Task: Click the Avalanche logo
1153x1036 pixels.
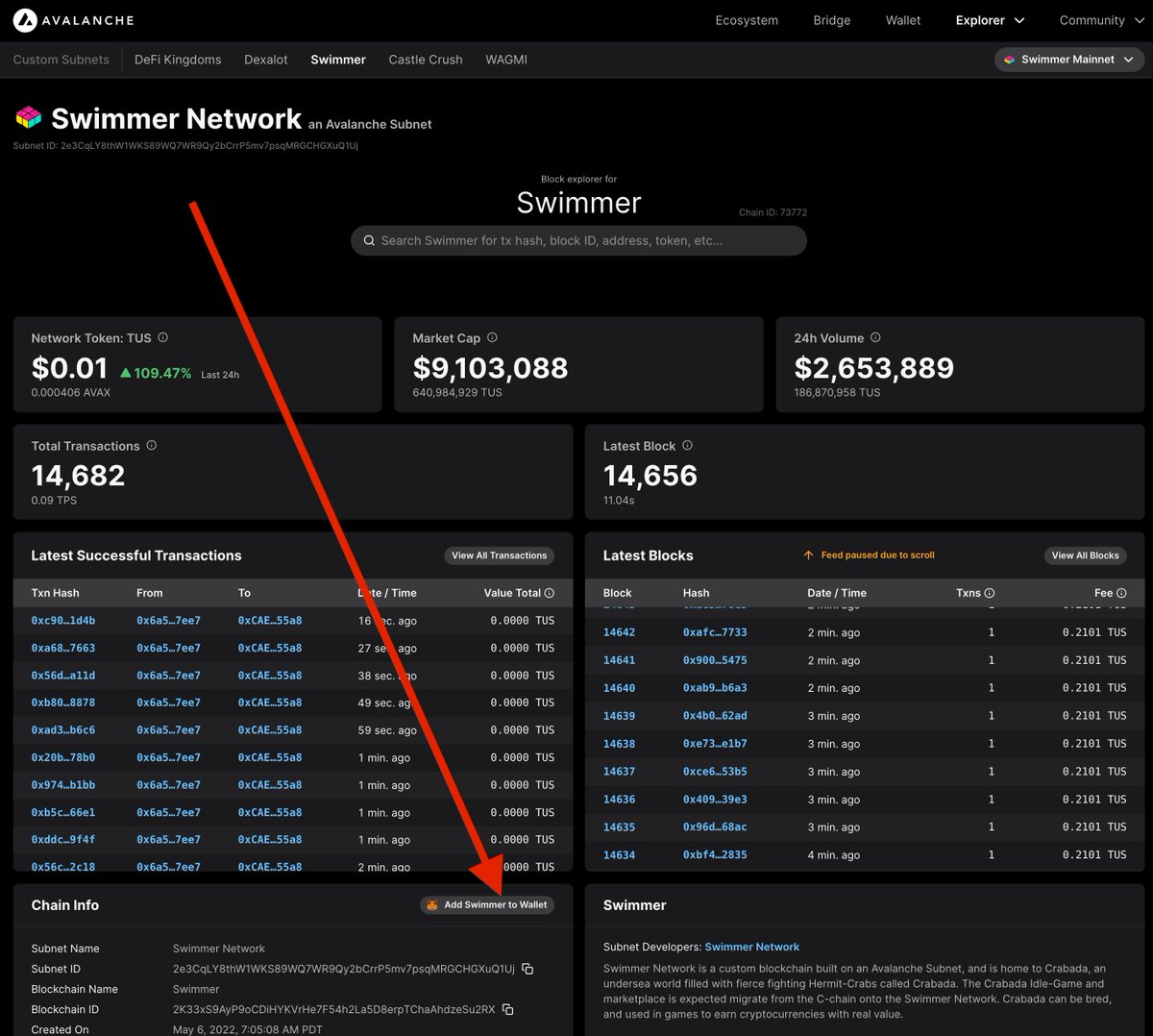Action: coord(73,19)
